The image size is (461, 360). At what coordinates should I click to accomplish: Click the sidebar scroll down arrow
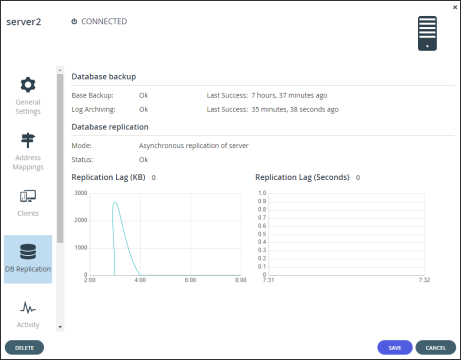point(60,327)
